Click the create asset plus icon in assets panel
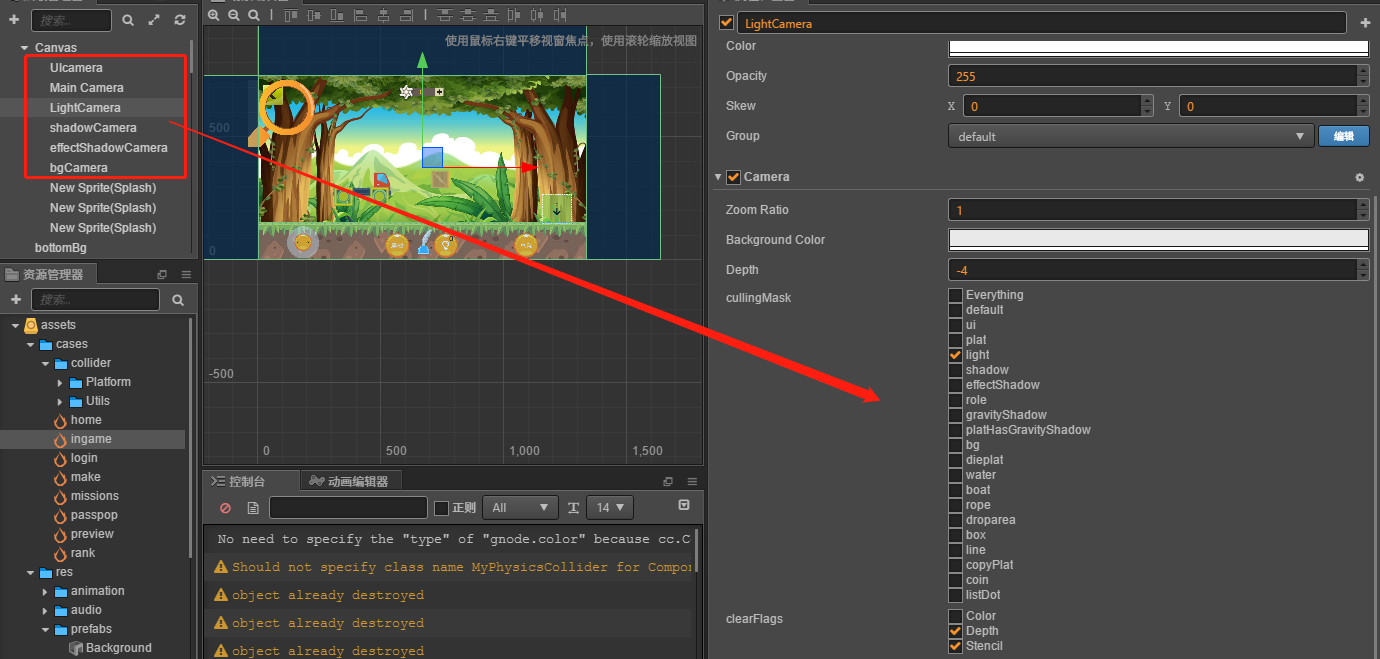 15,299
